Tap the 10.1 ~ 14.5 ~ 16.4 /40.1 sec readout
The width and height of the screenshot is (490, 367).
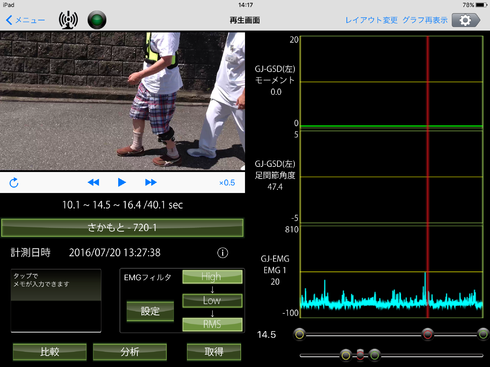tap(122, 205)
